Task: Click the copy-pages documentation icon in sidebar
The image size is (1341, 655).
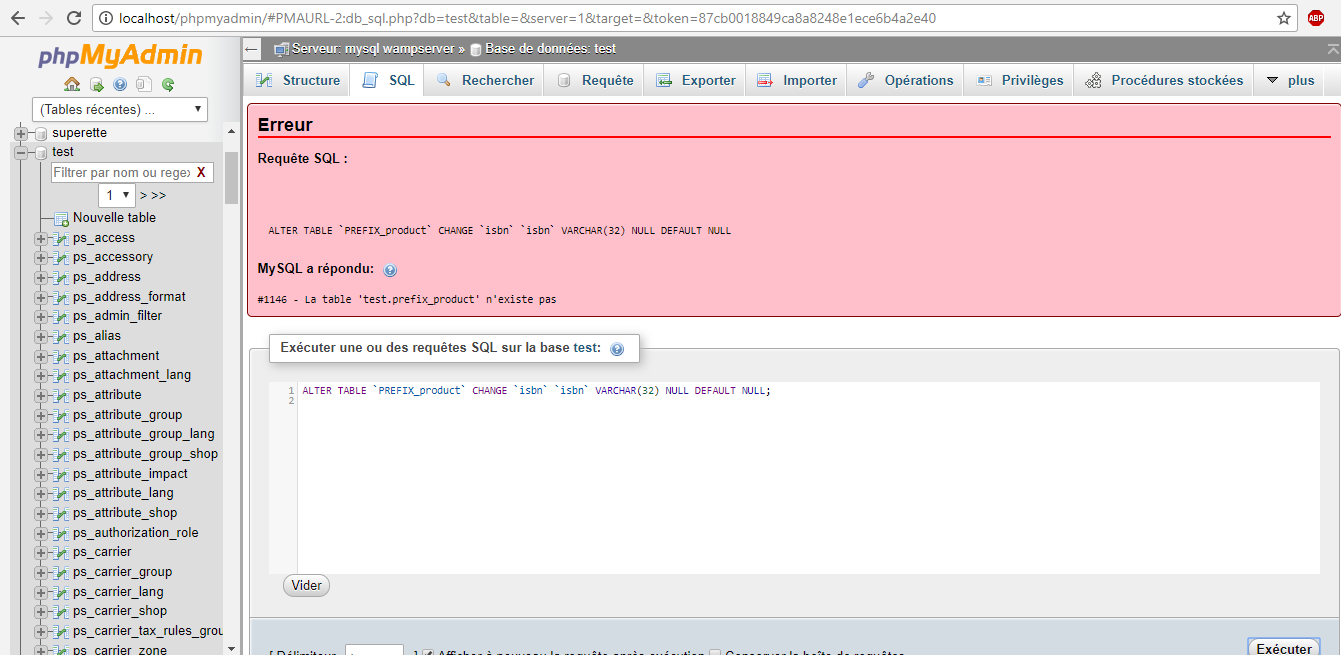Action: (144, 85)
